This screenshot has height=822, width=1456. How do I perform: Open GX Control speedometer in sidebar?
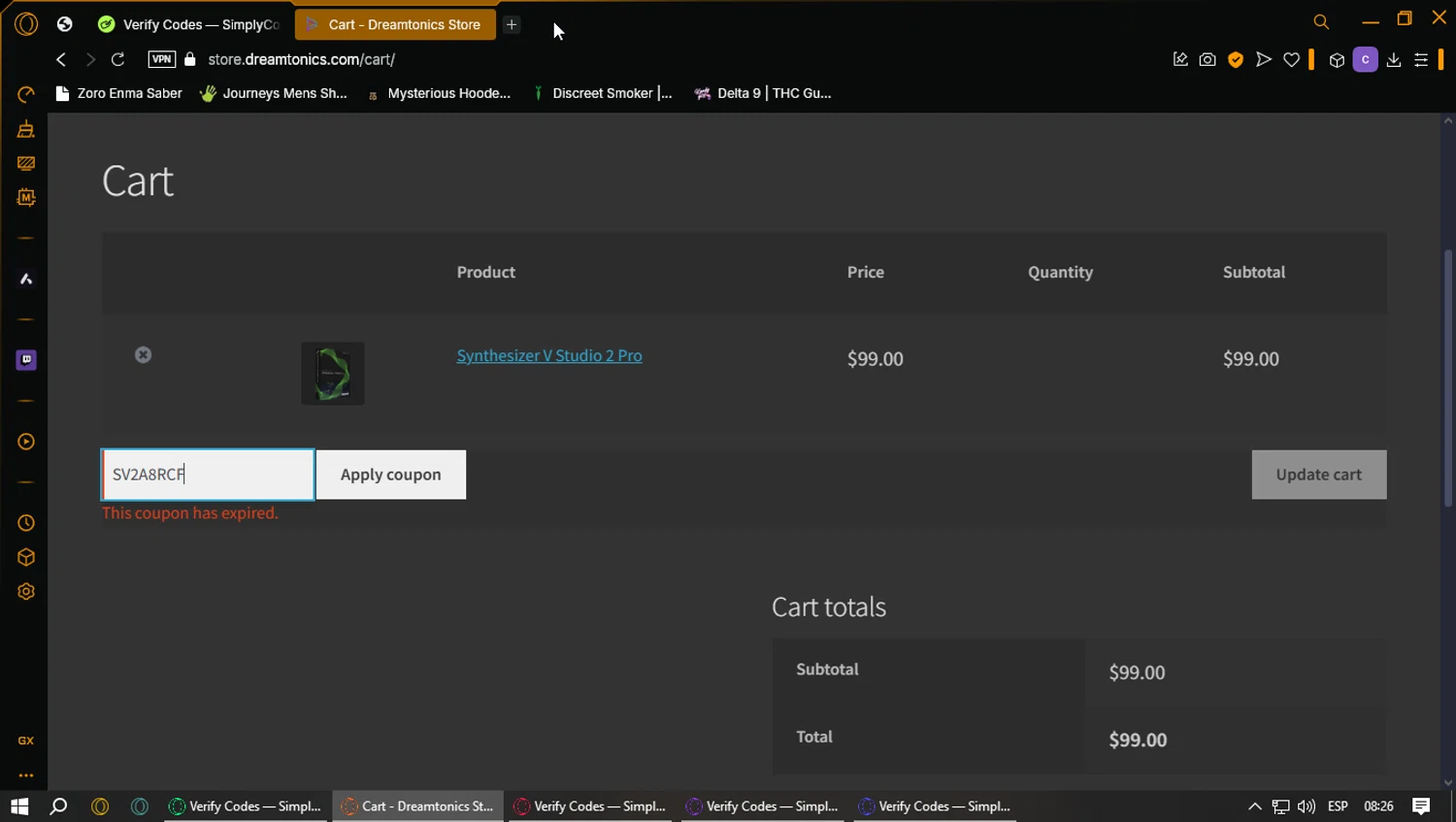point(26,94)
